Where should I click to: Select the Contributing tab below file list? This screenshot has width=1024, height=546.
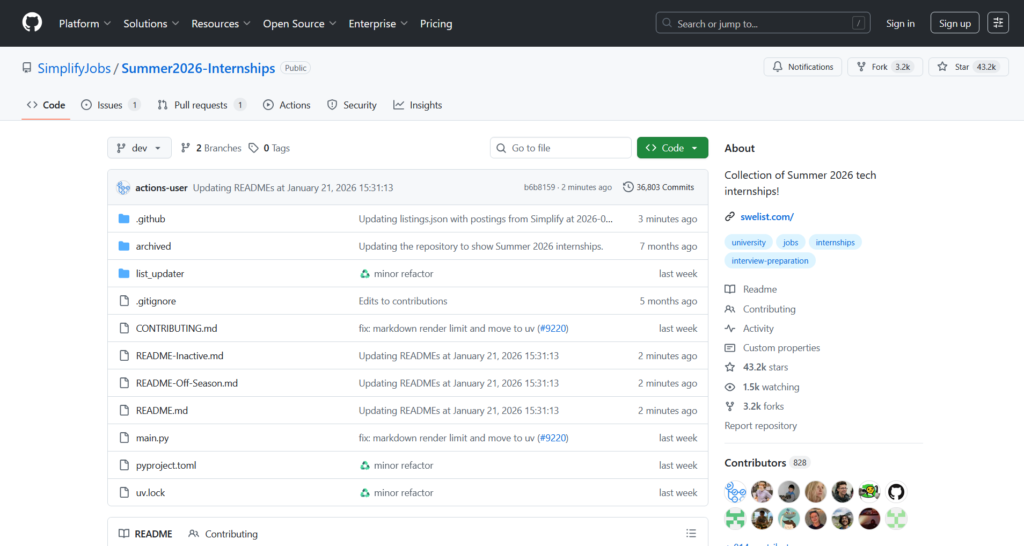point(223,534)
